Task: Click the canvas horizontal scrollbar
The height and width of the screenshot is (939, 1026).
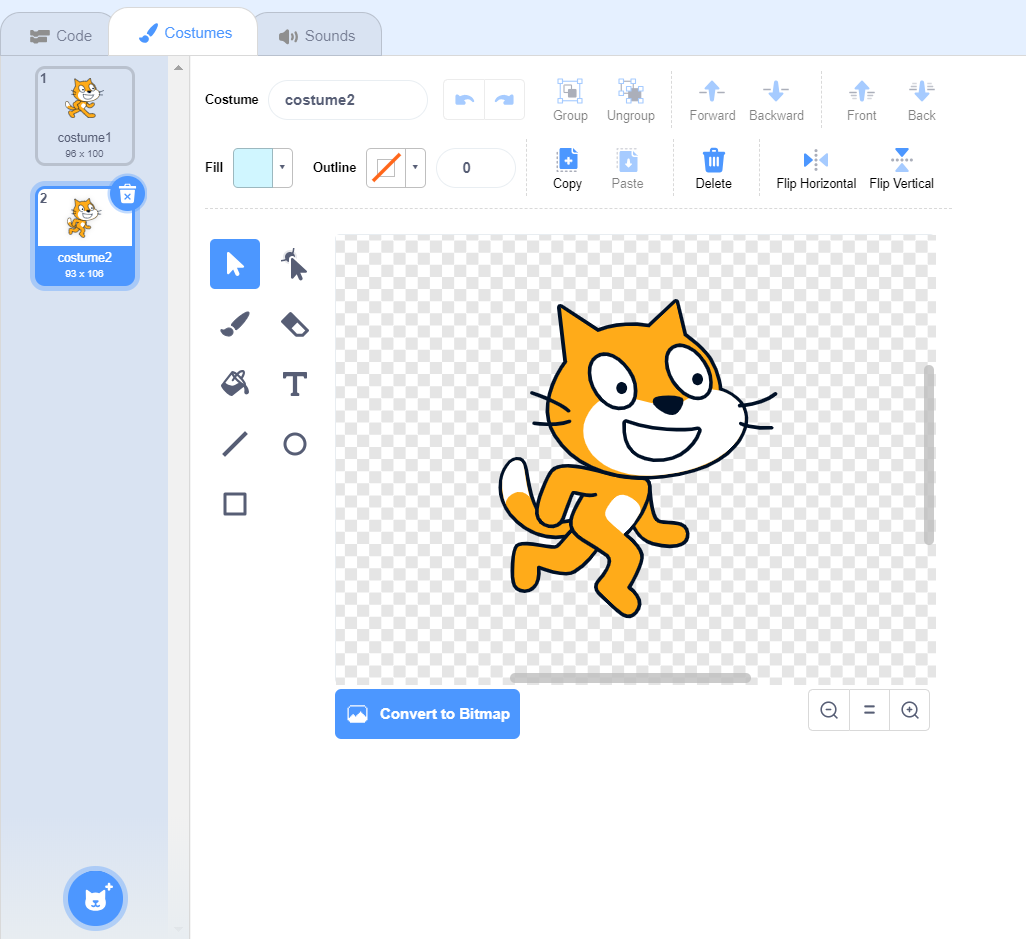Action: pyautogui.click(x=630, y=678)
